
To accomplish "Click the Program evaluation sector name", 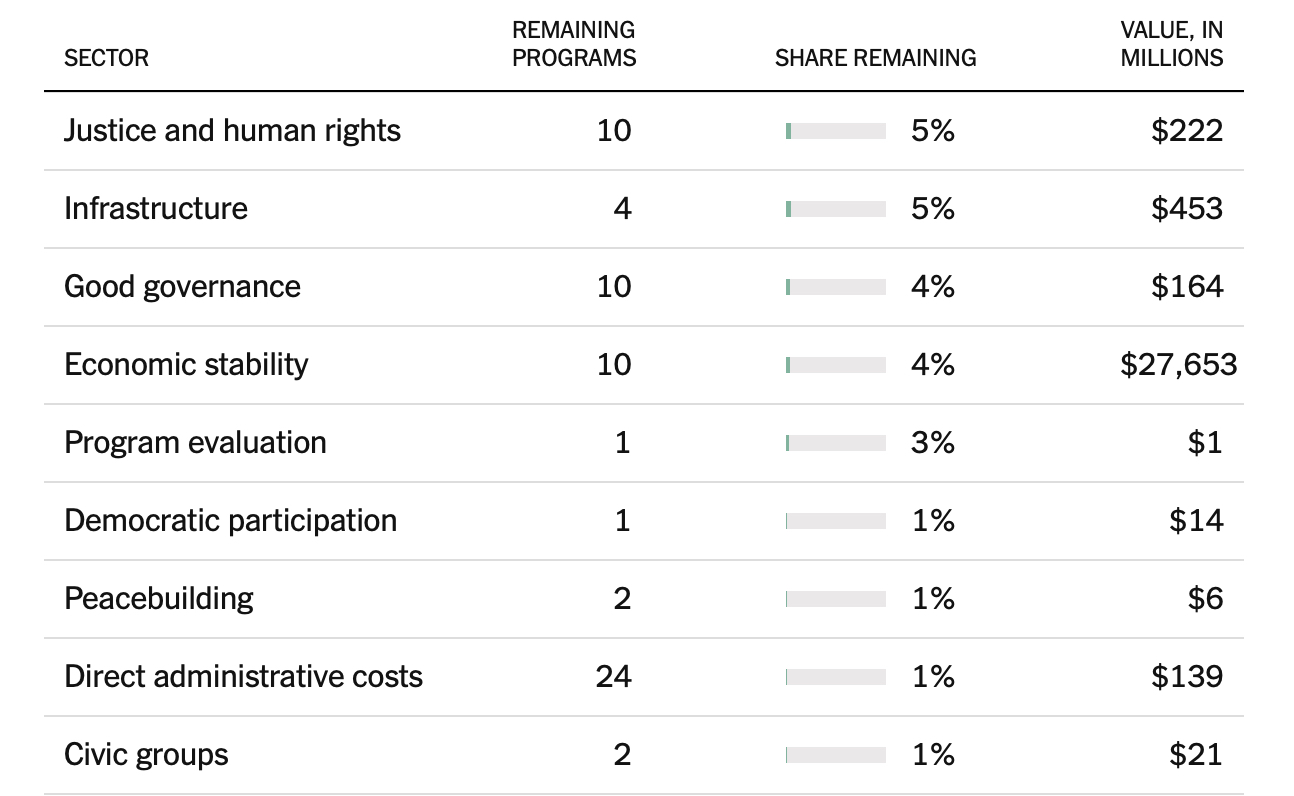I will click(195, 442).
